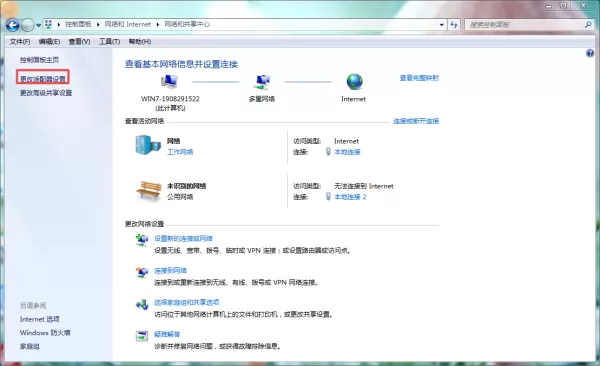Screen dimensions: 600x366
Task: Open the recent pages dropdown arrow
Action: [38, 26]
